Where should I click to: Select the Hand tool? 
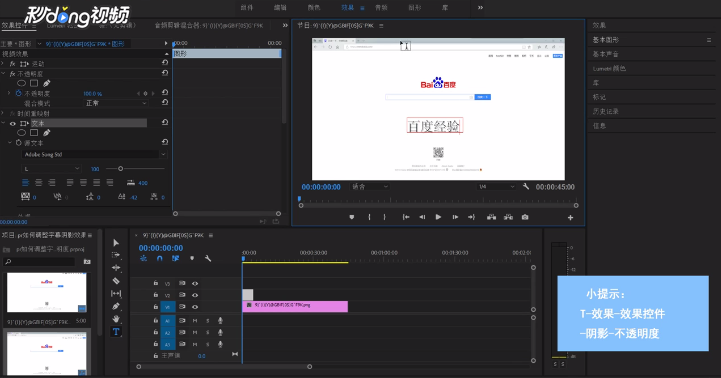pyautogui.click(x=116, y=319)
